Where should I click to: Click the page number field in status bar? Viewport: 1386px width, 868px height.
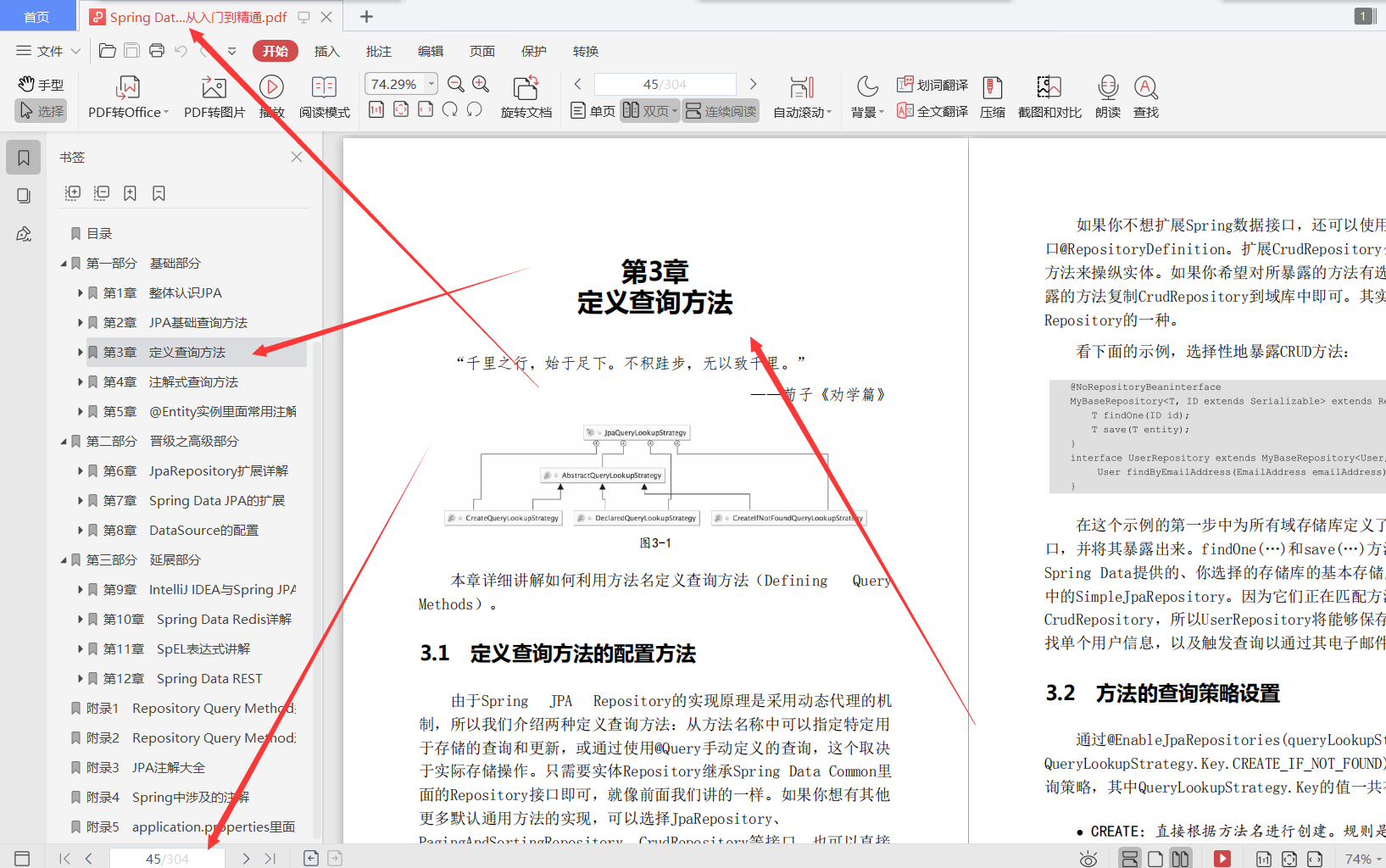click(x=167, y=859)
